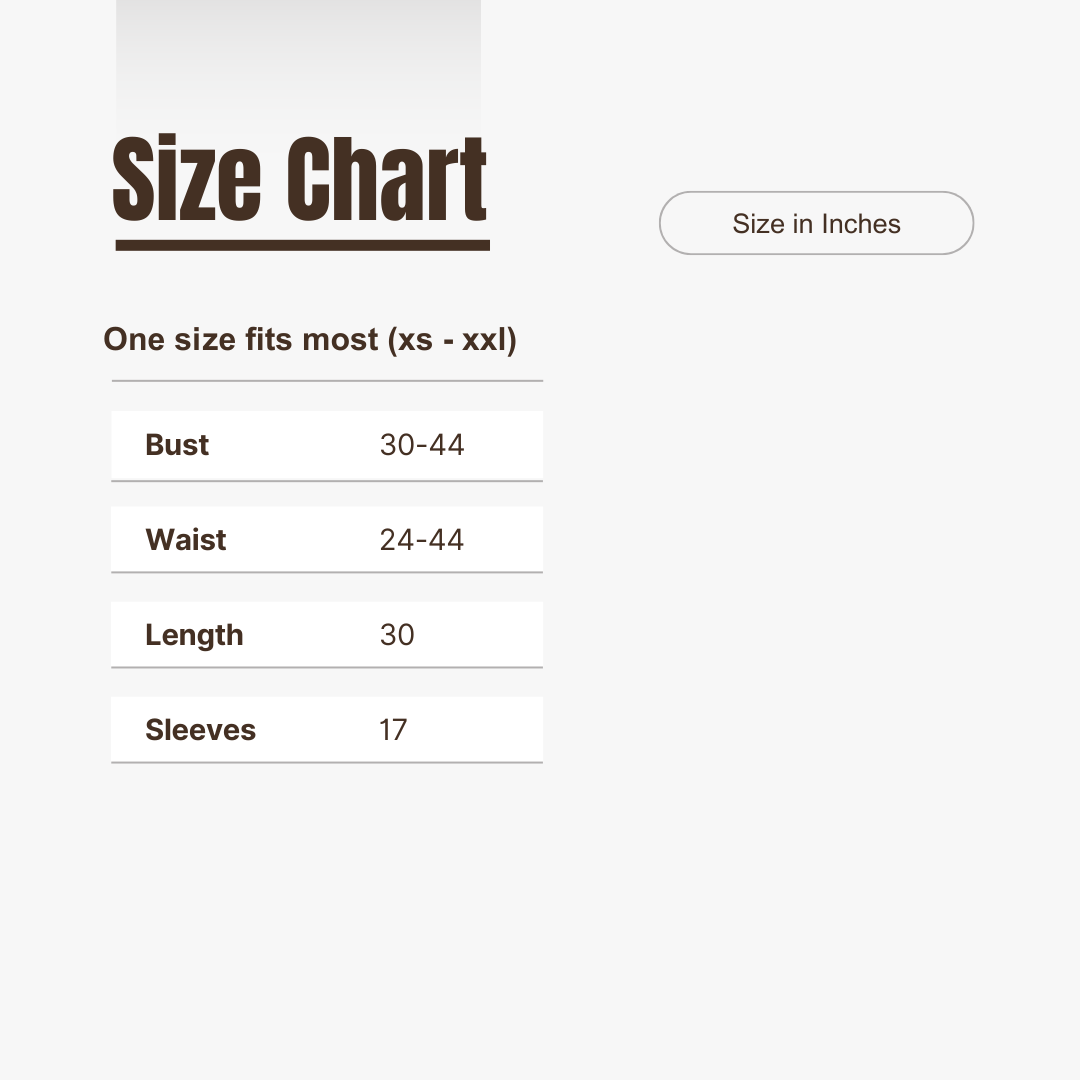Click the word "Chart" in the heading
The image size is (1080, 1080).
click(x=387, y=180)
